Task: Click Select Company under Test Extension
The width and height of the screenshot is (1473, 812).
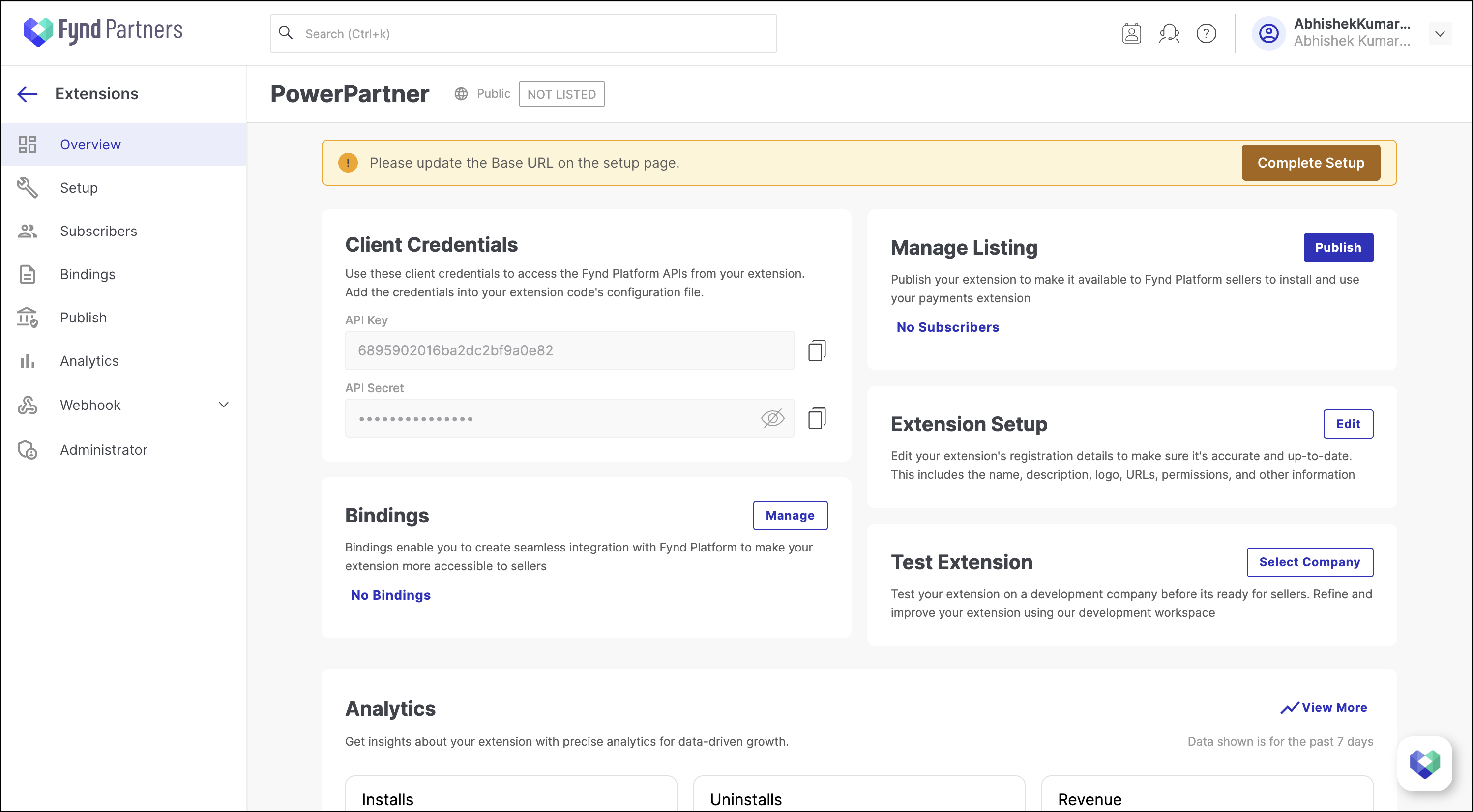Action: click(x=1309, y=562)
